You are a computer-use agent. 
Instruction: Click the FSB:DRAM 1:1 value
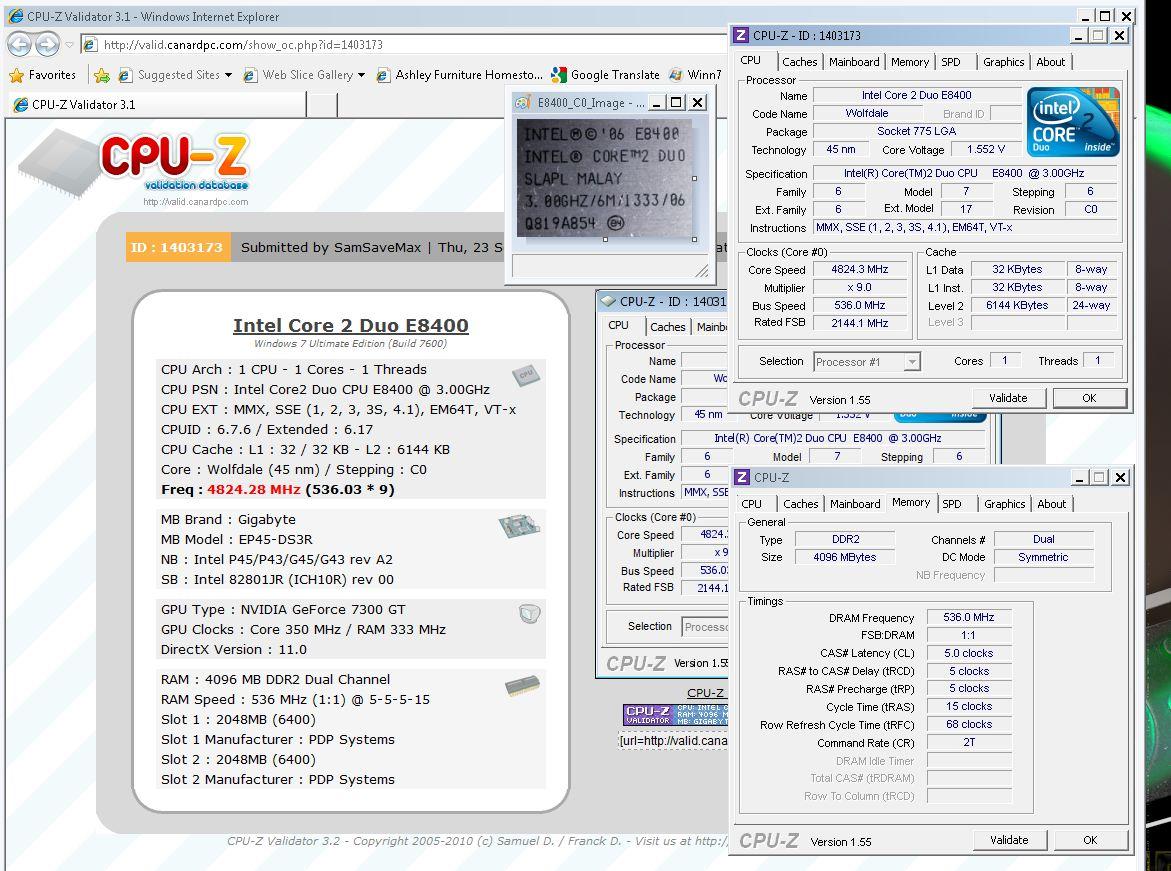click(969, 635)
